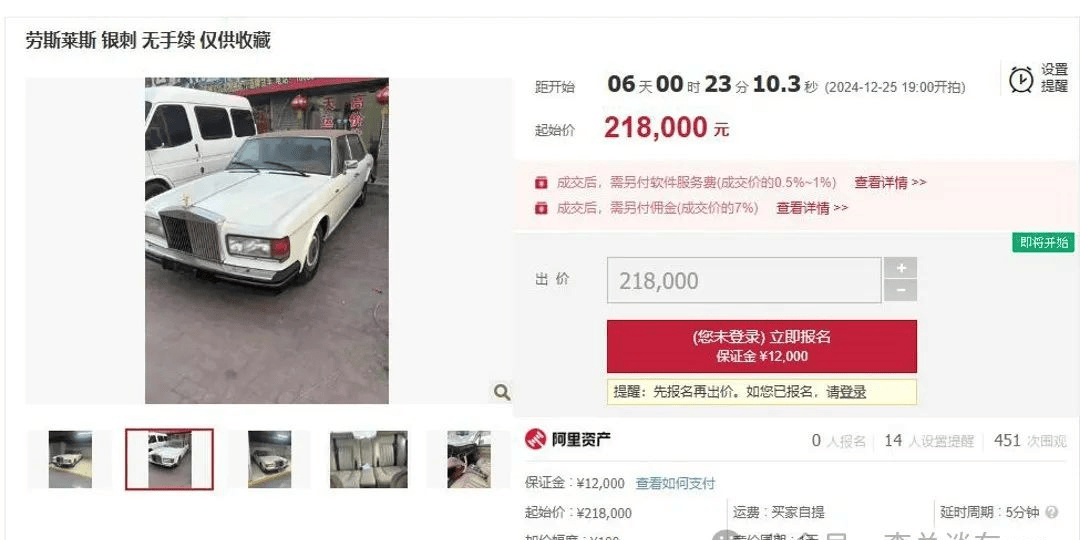Click the main Rolls-Royce photo
1080x540 pixels.
click(267, 240)
